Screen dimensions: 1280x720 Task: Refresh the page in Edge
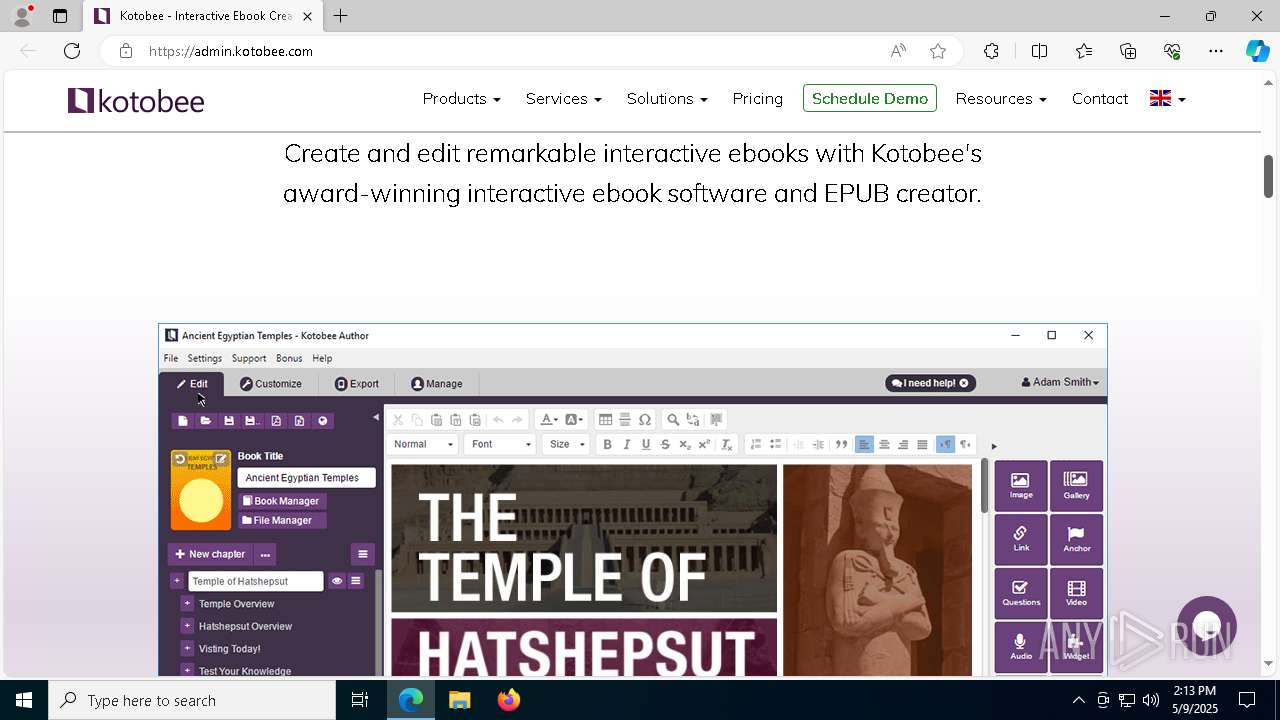[x=72, y=51]
